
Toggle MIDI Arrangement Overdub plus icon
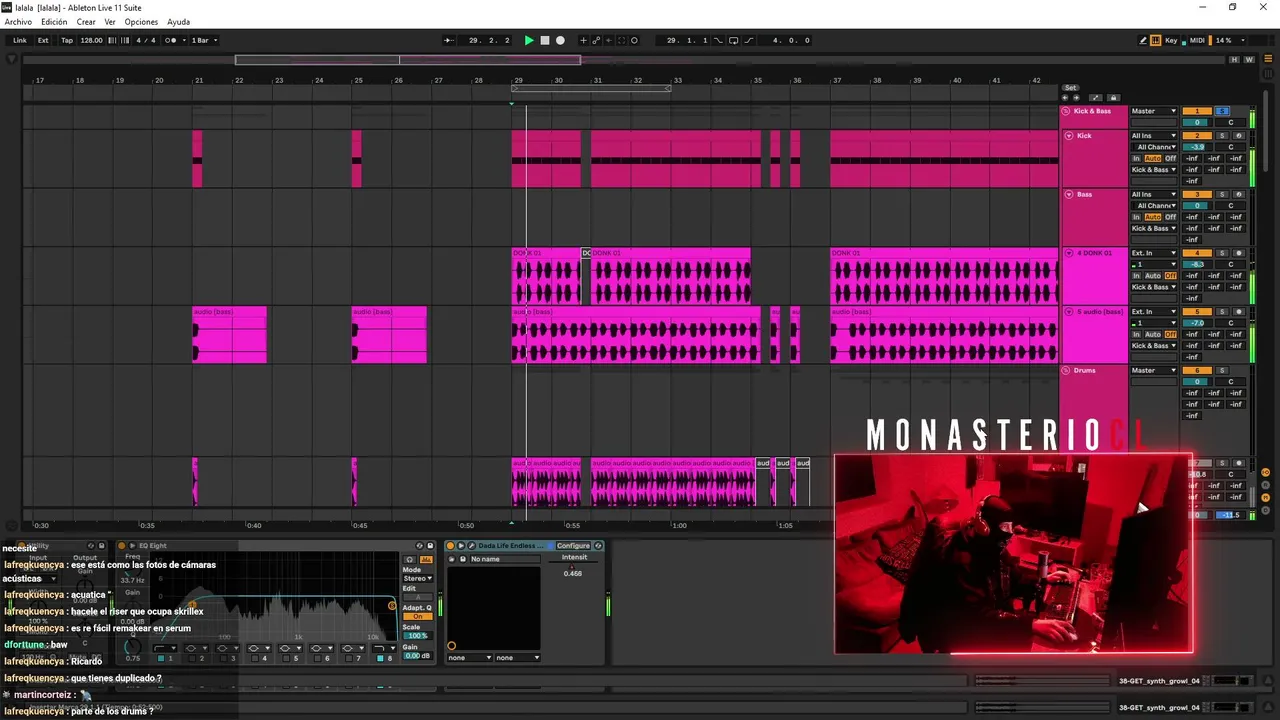(584, 40)
